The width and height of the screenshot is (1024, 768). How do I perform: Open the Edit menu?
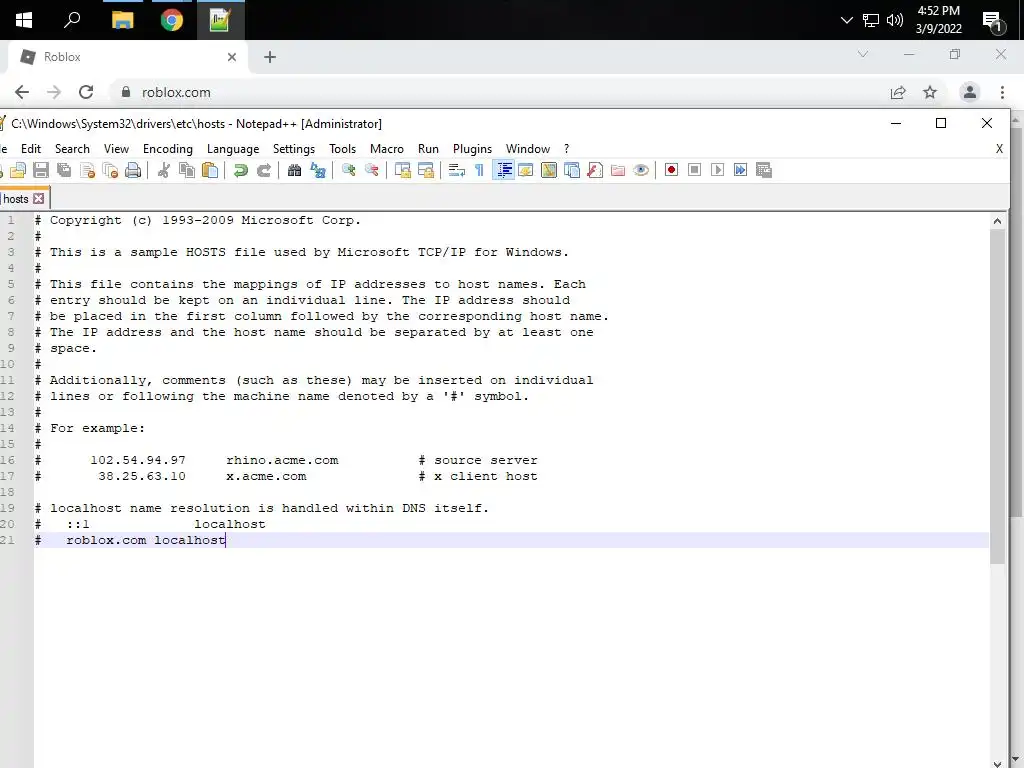[31, 149]
